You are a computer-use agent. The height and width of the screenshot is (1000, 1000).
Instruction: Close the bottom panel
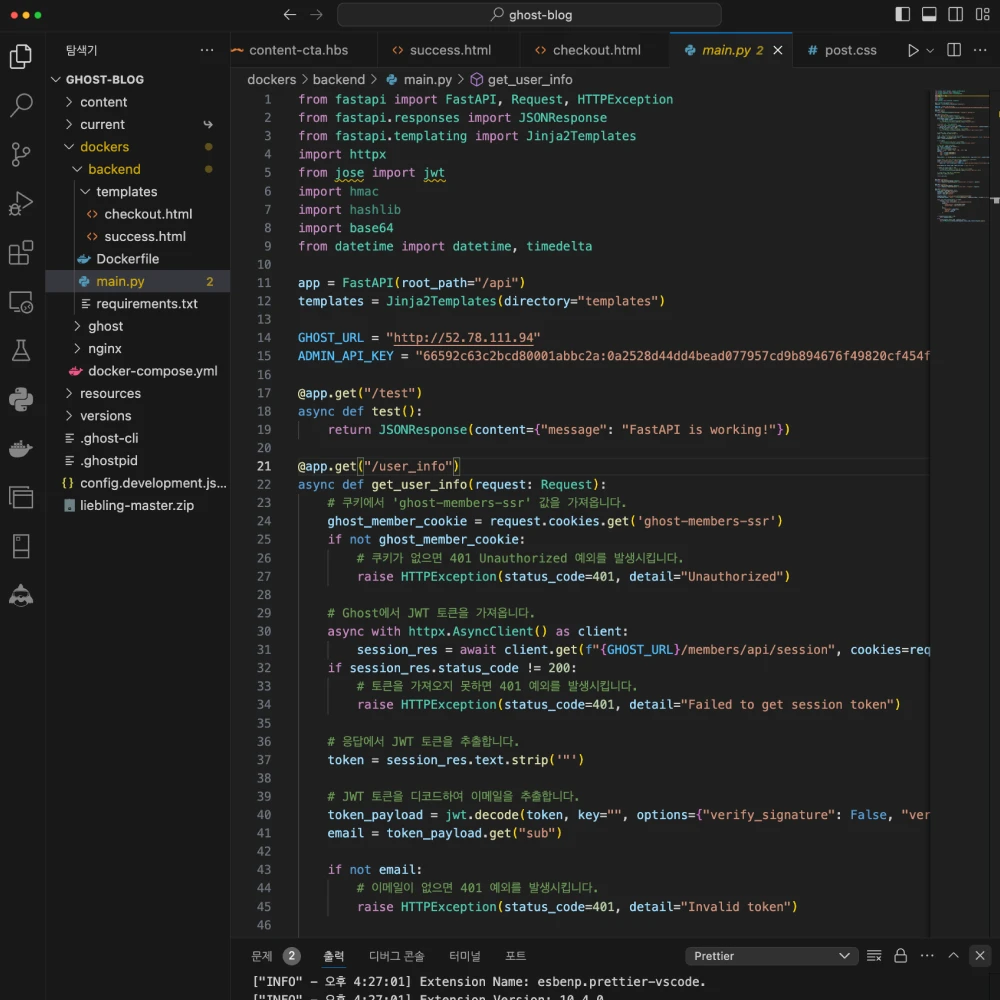tap(980, 955)
